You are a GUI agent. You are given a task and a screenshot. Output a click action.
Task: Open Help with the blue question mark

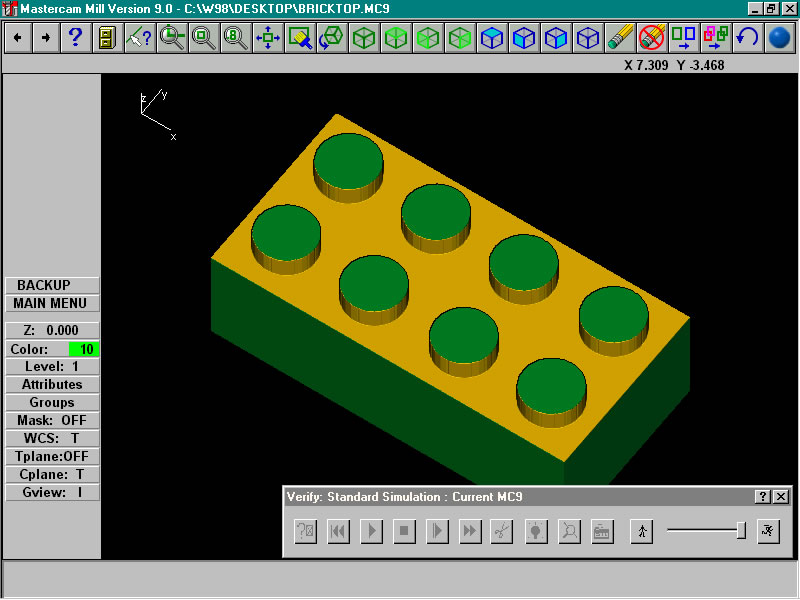(x=76, y=37)
